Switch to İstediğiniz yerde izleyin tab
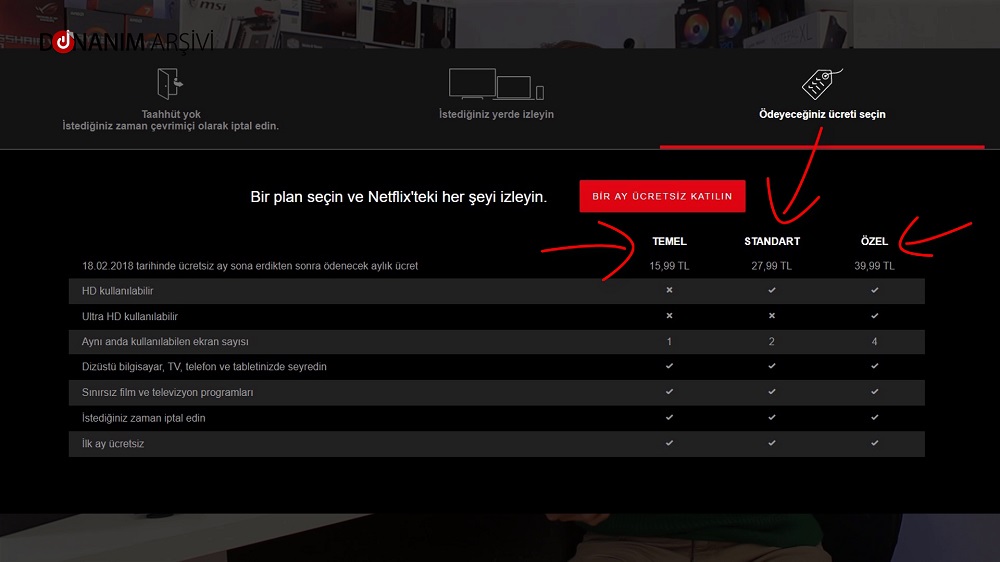The width and height of the screenshot is (1000, 562). point(496,114)
